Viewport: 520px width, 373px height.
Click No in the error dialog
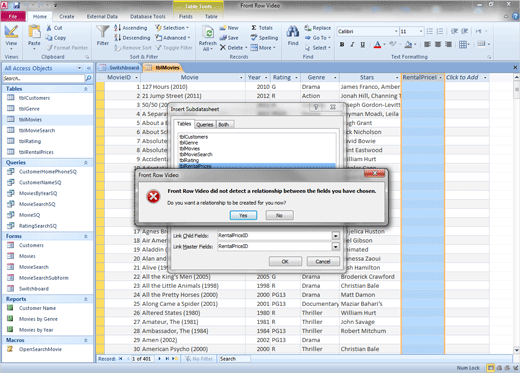[x=279, y=215]
